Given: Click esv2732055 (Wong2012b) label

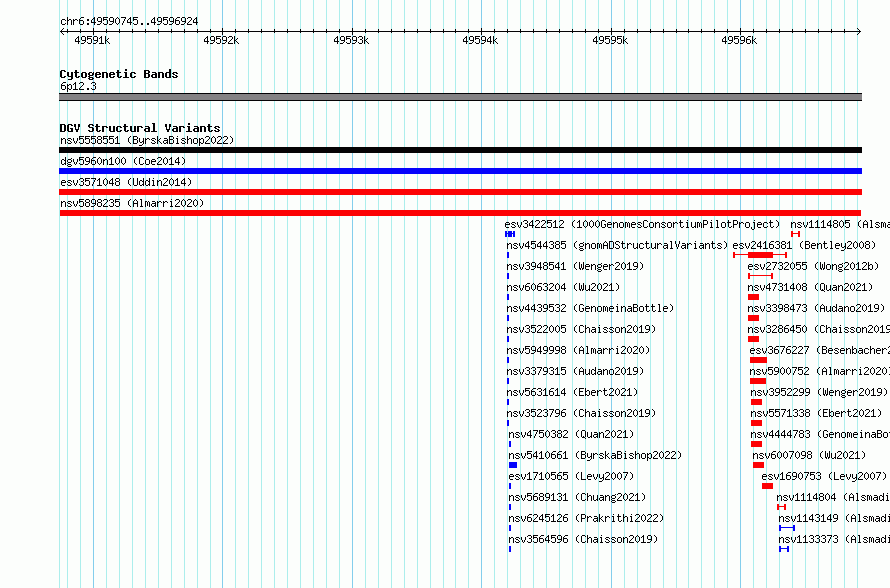Looking at the screenshot, I should click(813, 266).
